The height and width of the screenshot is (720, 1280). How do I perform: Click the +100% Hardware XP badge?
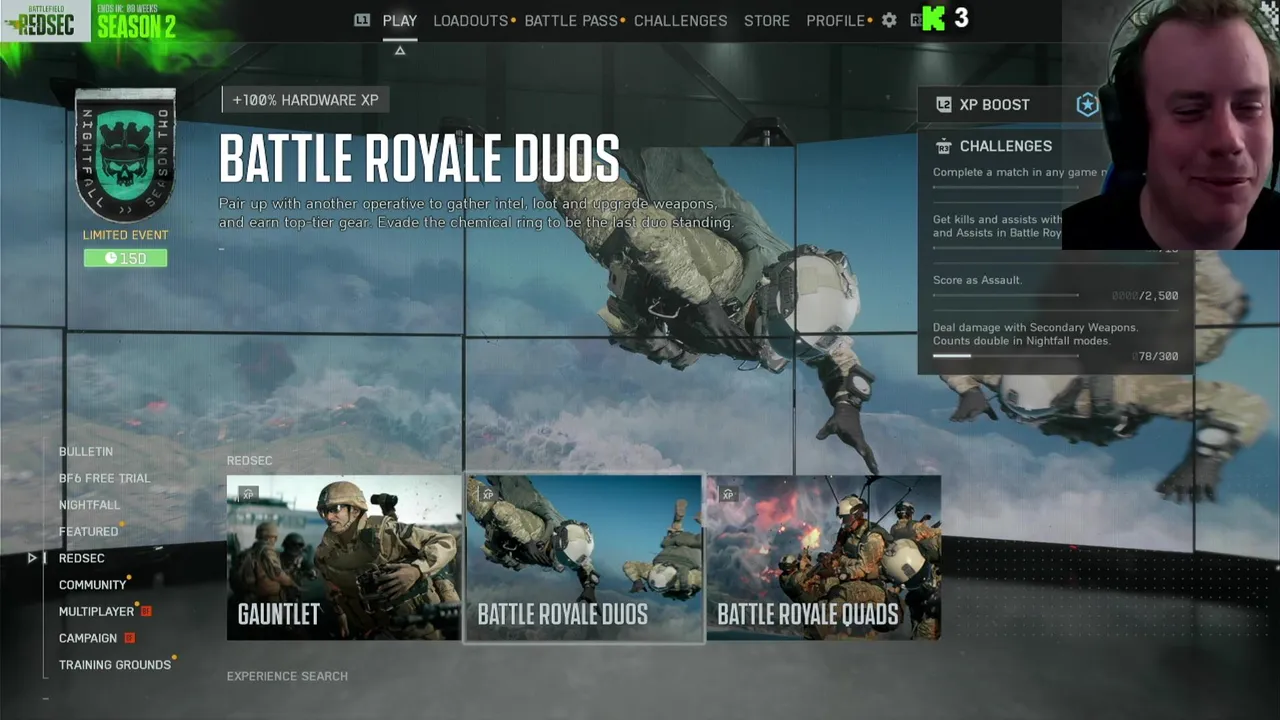(x=305, y=100)
